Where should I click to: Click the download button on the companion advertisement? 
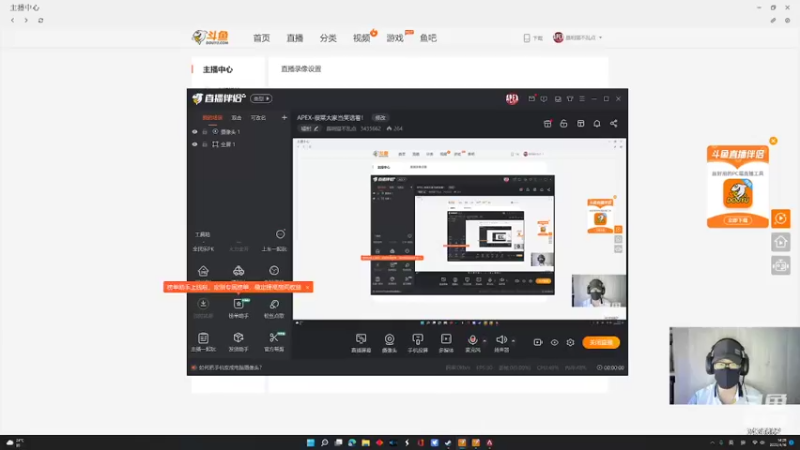click(738, 220)
